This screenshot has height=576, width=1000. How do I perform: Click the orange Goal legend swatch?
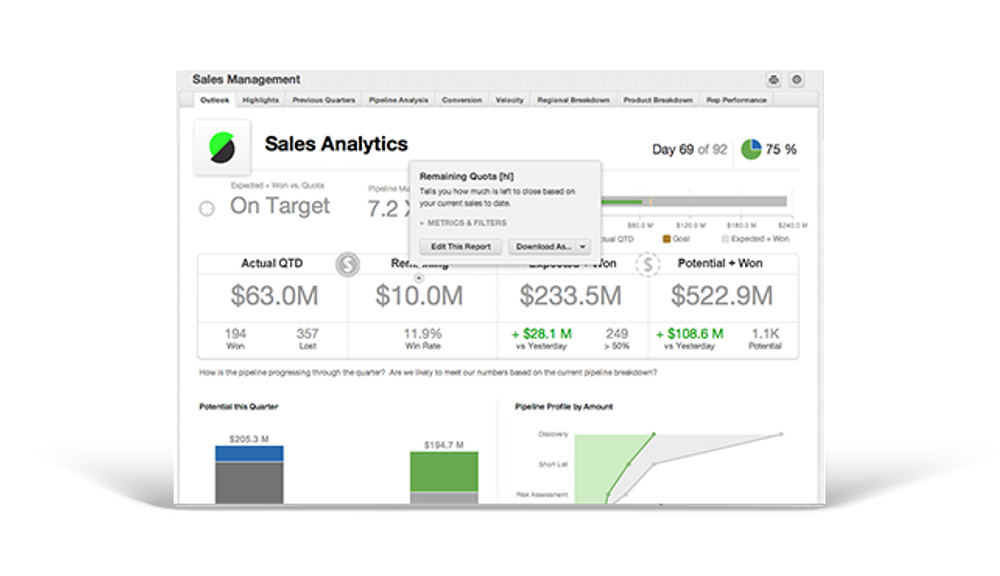pos(666,239)
